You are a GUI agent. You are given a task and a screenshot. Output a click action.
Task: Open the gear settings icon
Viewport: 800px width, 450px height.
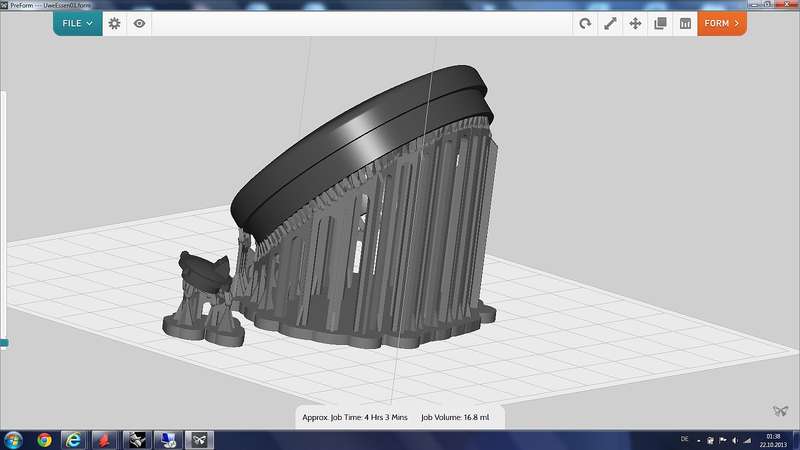[x=114, y=23]
